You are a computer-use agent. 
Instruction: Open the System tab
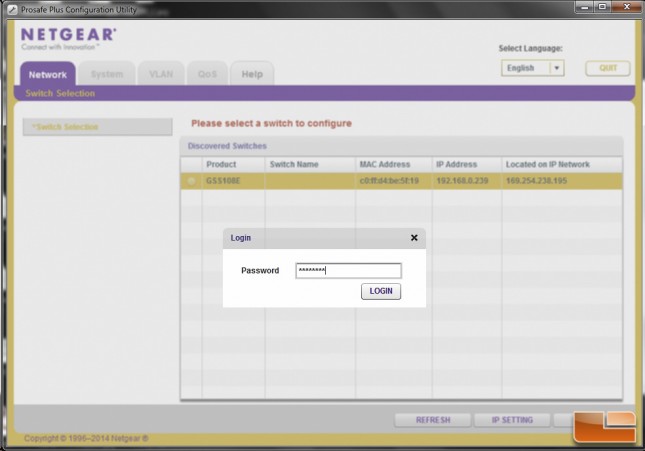pyautogui.click(x=107, y=74)
